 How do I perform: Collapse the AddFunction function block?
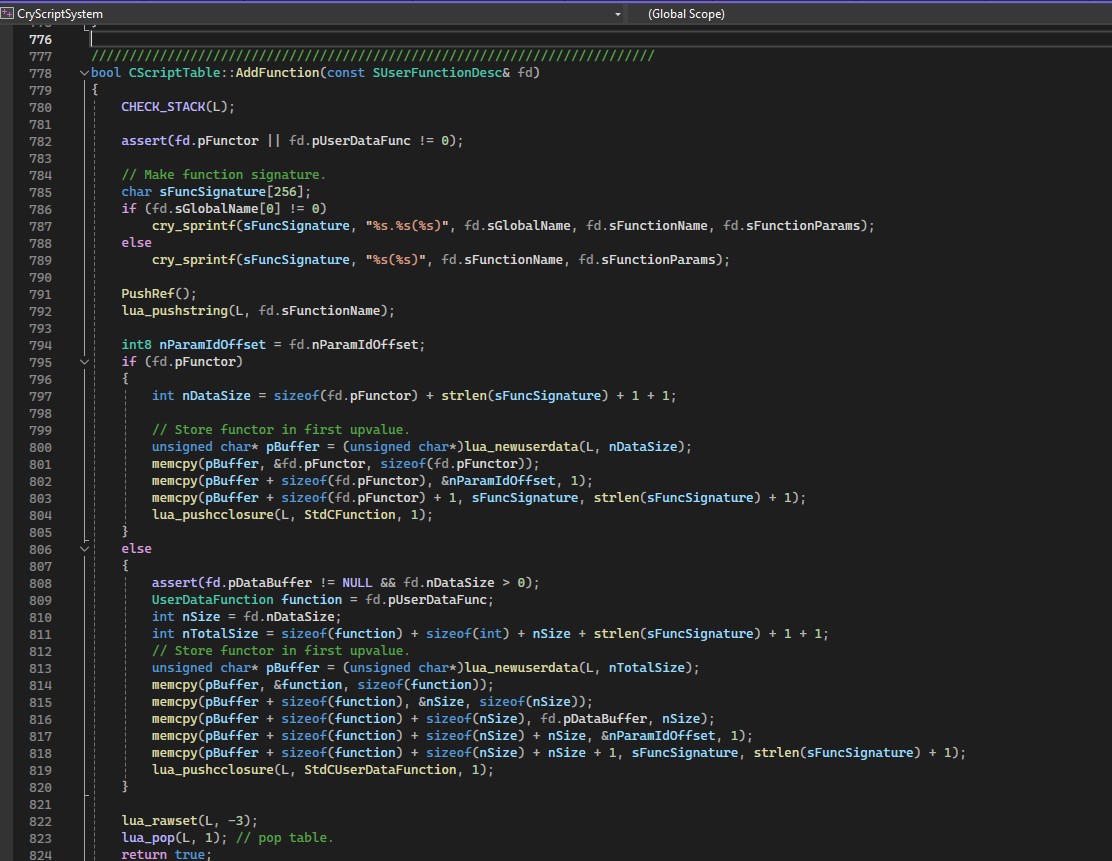pyautogui.click(x=83, y=73)
